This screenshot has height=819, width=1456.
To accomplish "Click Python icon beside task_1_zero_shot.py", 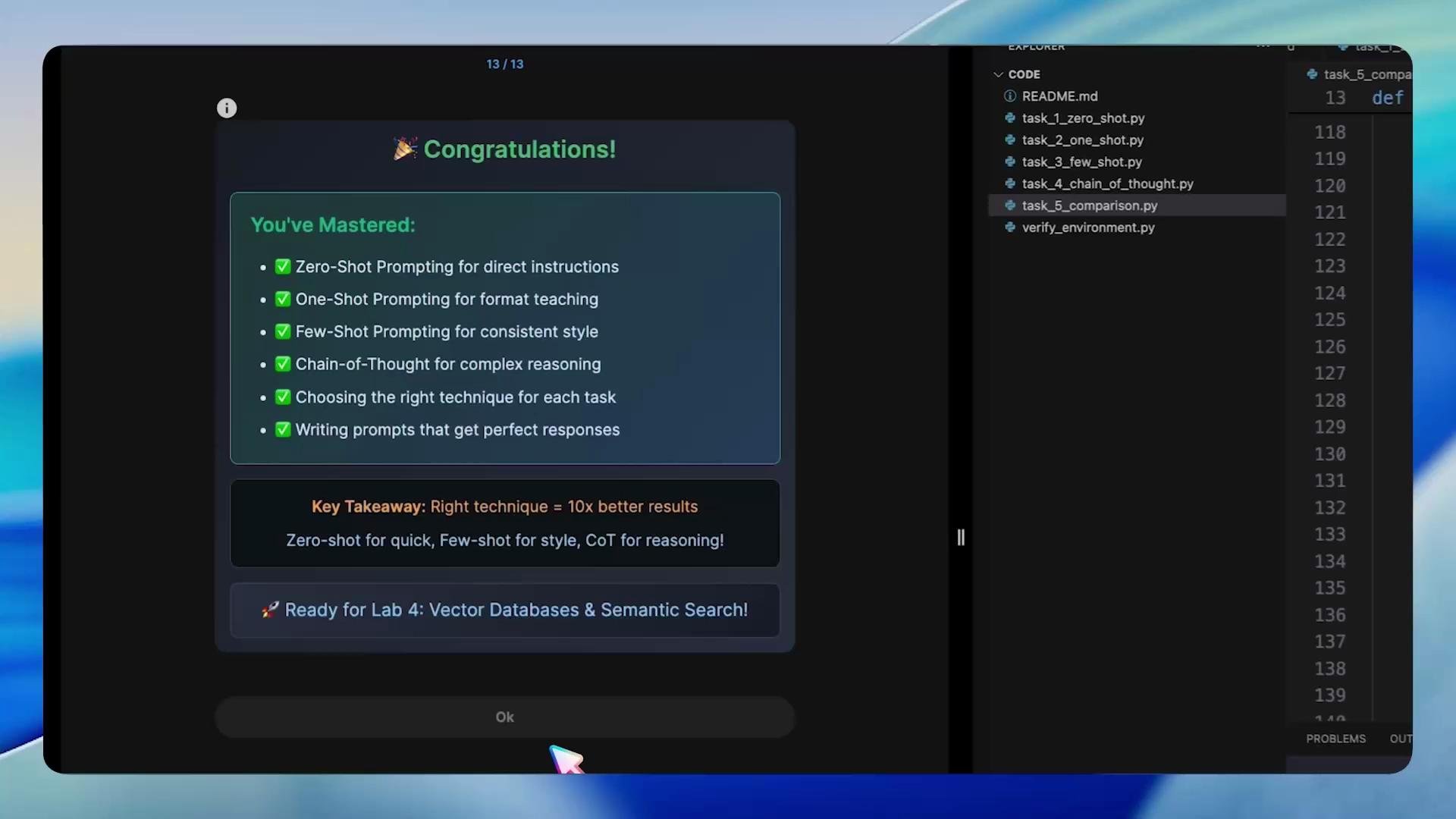I will pos(1010,118).
